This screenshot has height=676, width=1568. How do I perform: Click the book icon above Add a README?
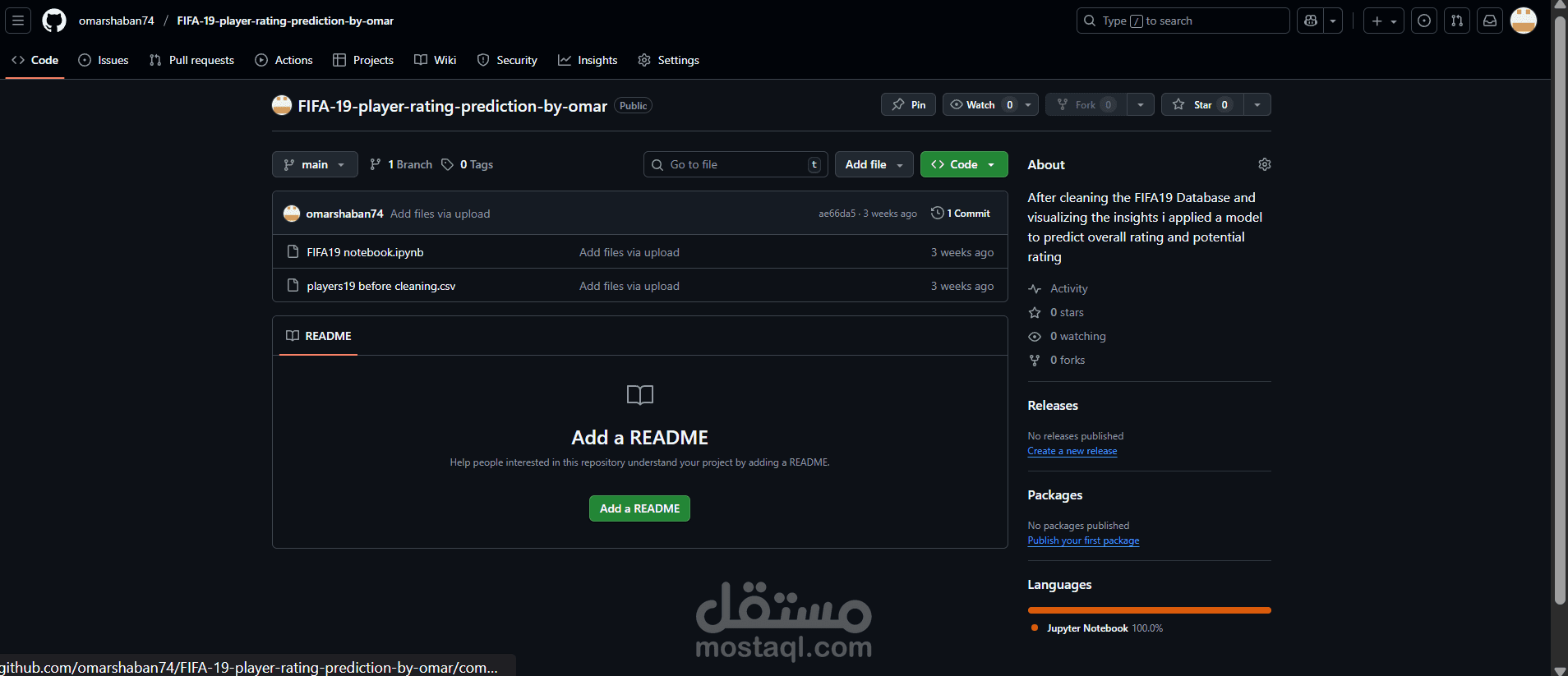click(640, 395)
